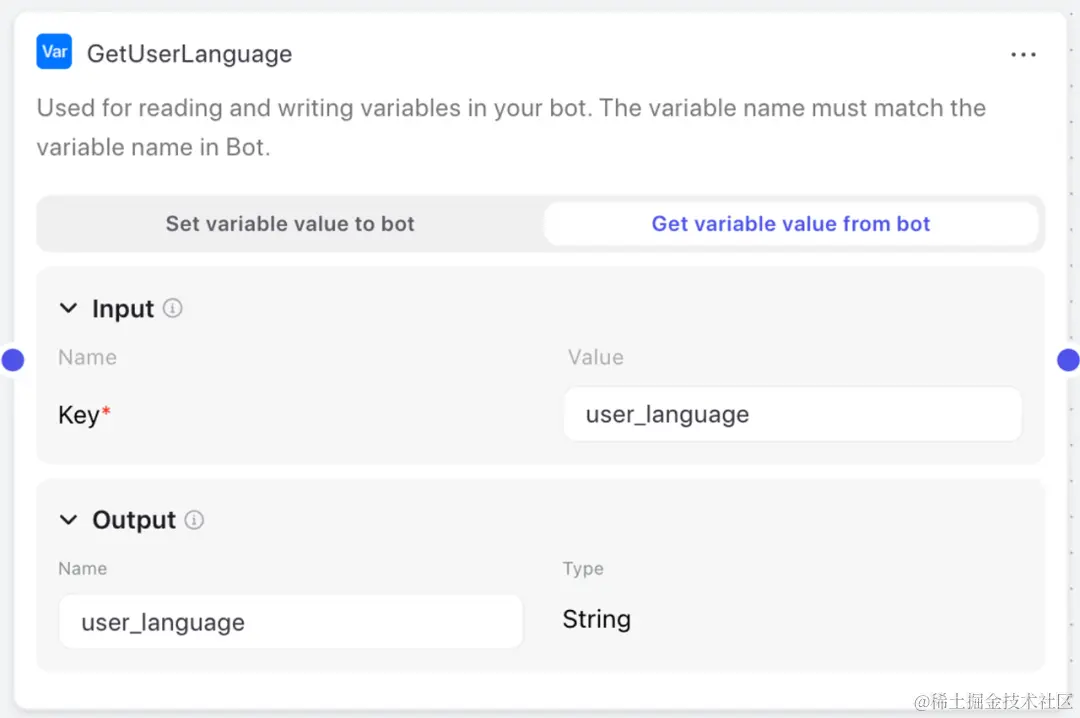Click the info icon beside Input
Viewport: 1080px width, 718px height.
(173, 308)
